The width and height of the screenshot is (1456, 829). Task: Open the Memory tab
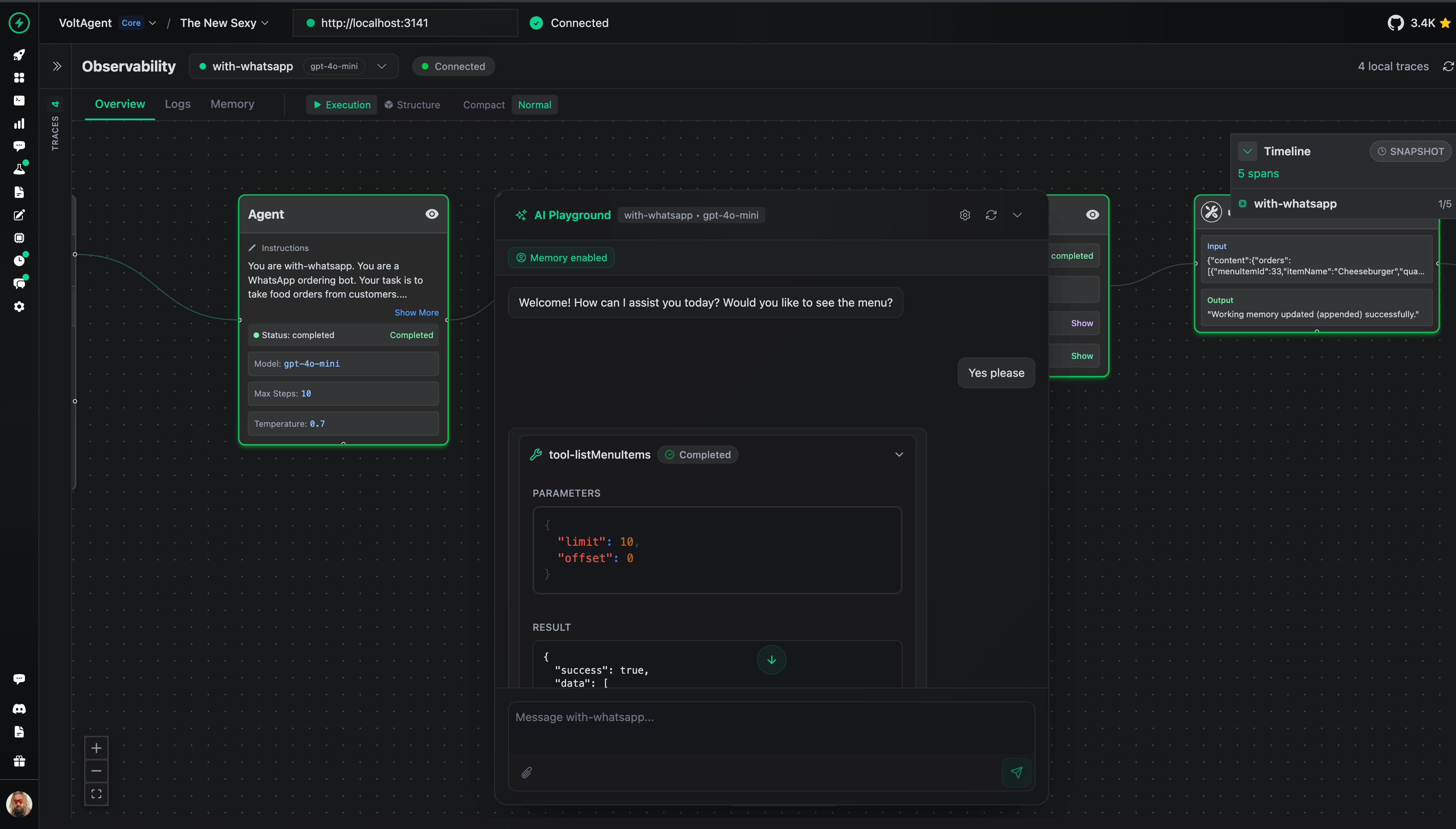tap(232, 104)
